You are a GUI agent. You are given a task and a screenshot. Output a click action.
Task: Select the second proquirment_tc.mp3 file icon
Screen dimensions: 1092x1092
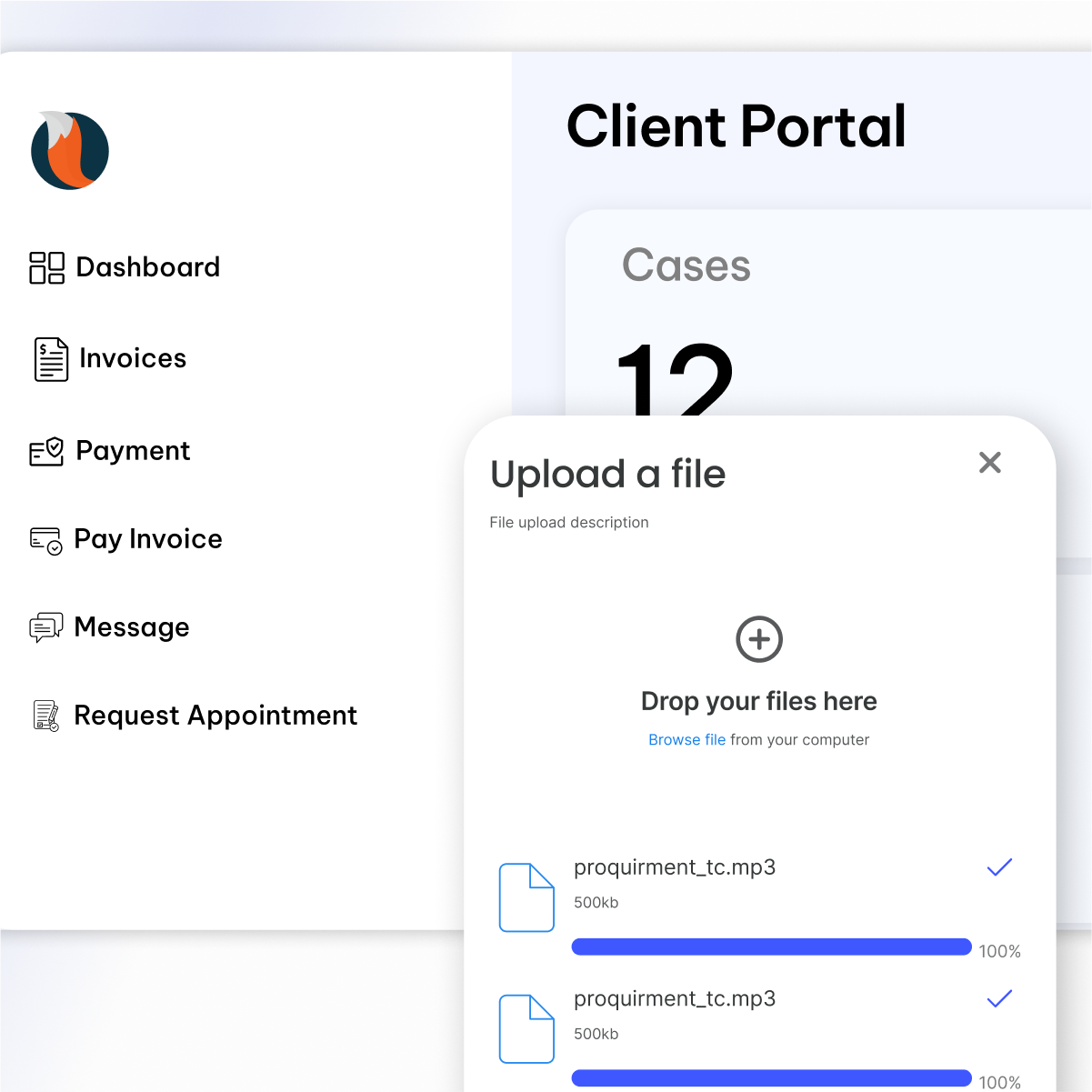pyautogui.click(x=526, y=1029)
